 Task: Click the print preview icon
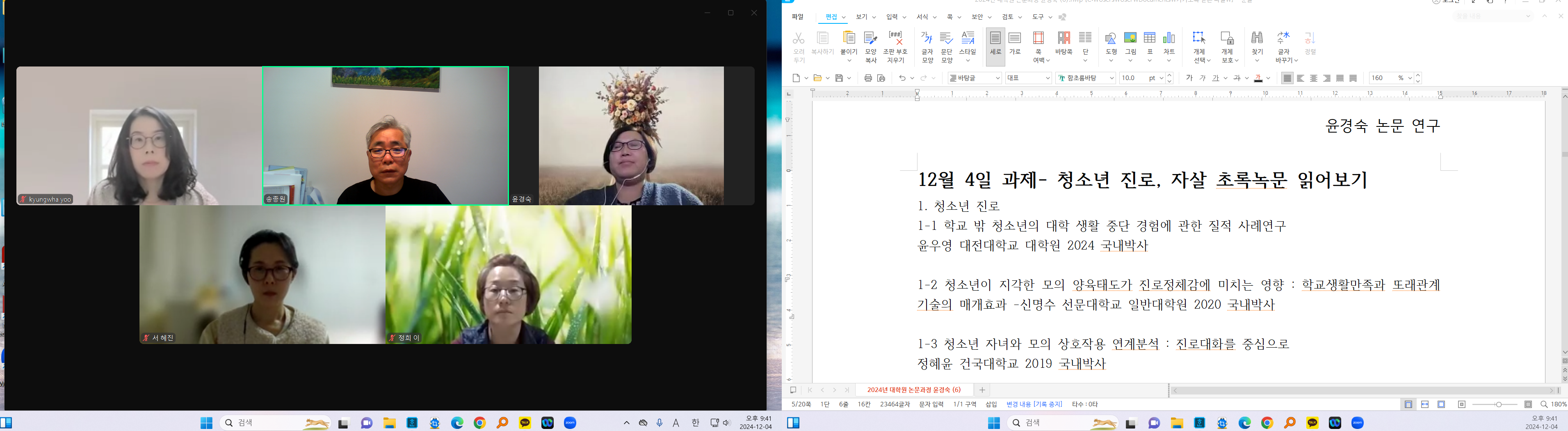click(x=881, y=78)
